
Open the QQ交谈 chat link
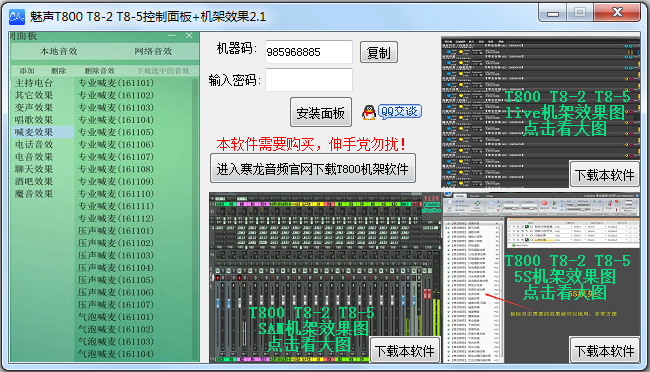[400, 112]
